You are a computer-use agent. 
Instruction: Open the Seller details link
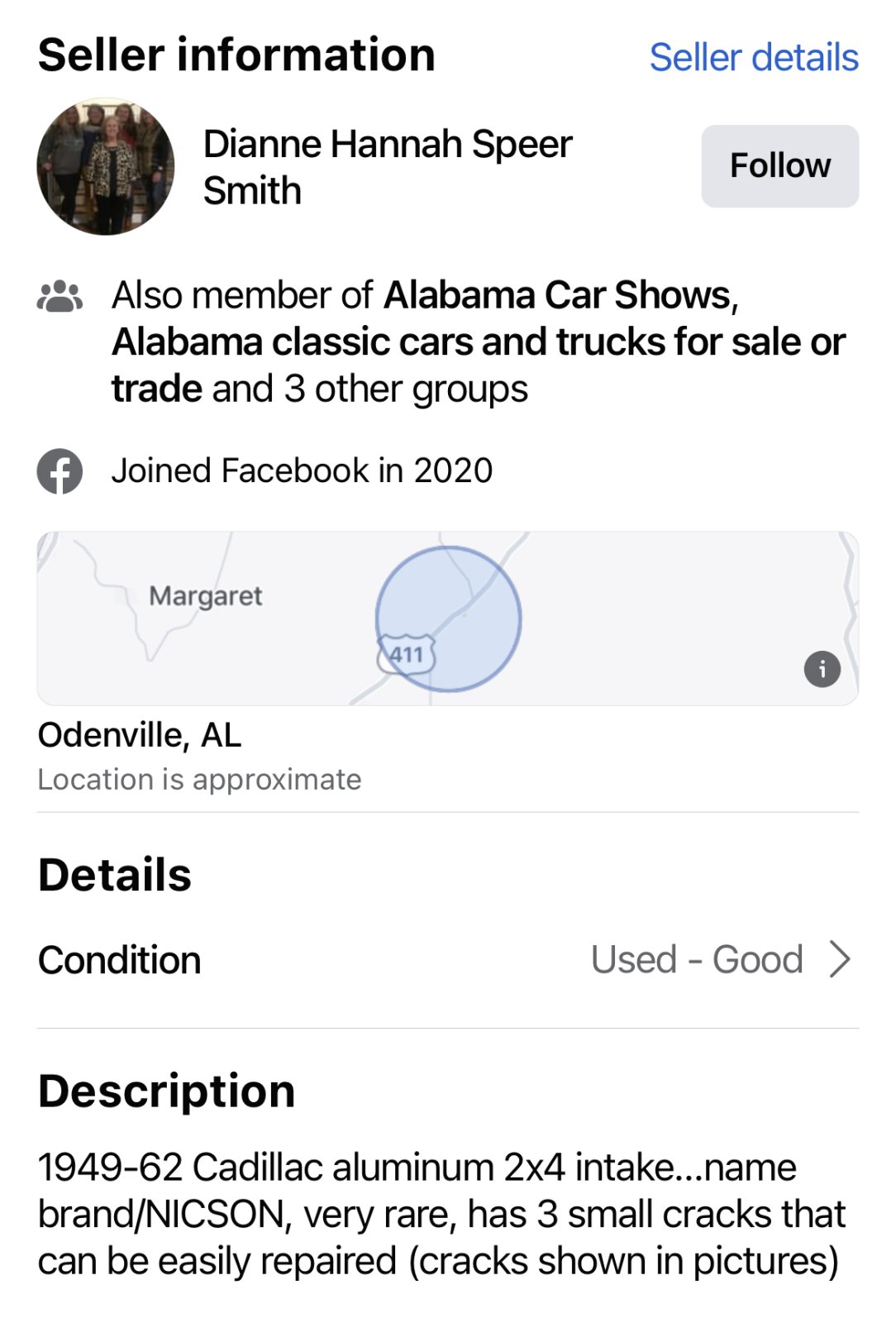(753, 58)
